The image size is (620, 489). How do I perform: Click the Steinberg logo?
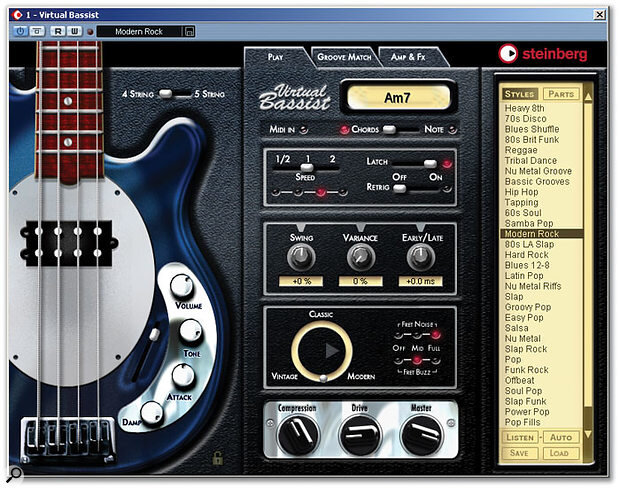point(543,54)
